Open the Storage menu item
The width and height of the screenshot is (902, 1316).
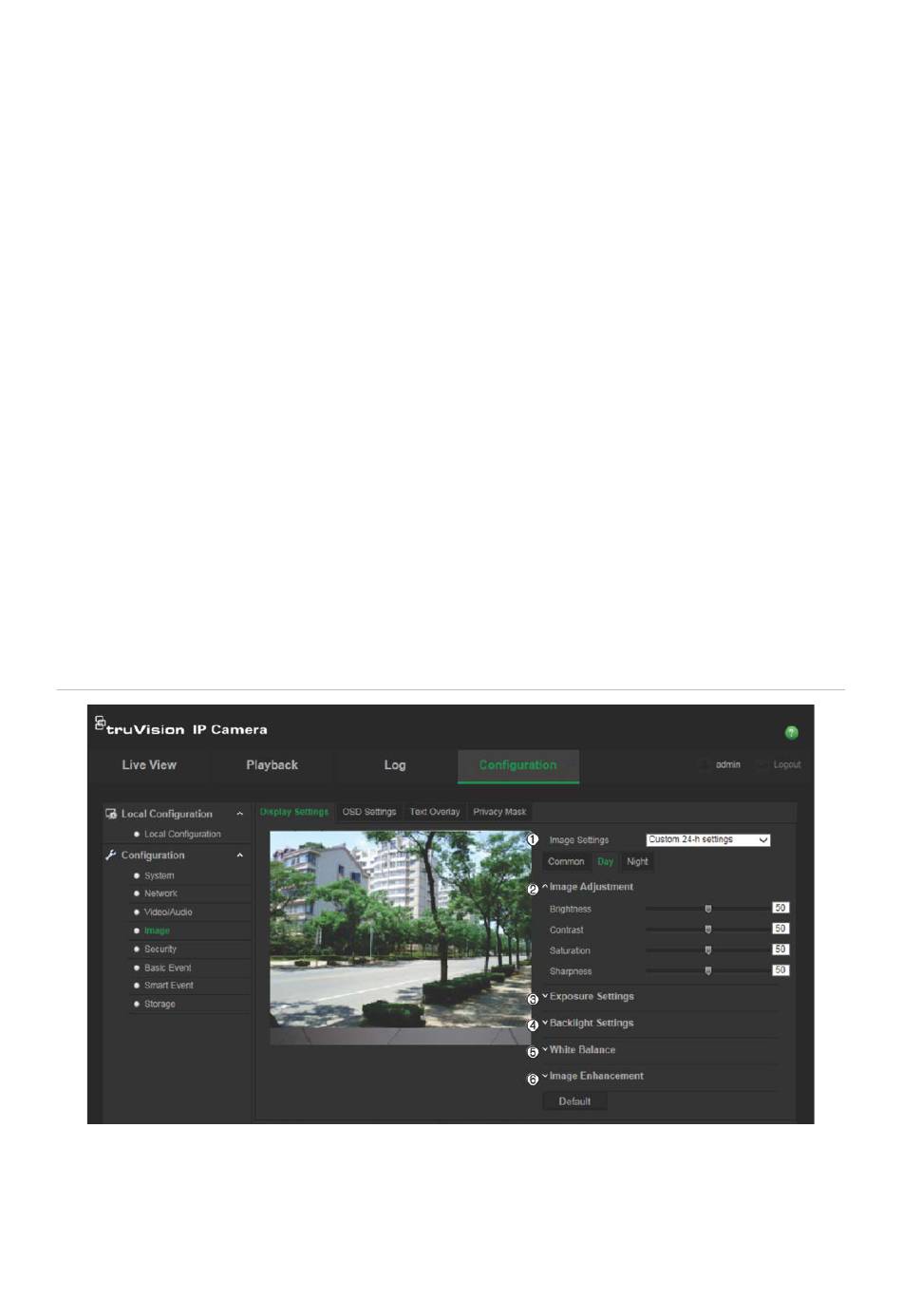[160, 1005]
